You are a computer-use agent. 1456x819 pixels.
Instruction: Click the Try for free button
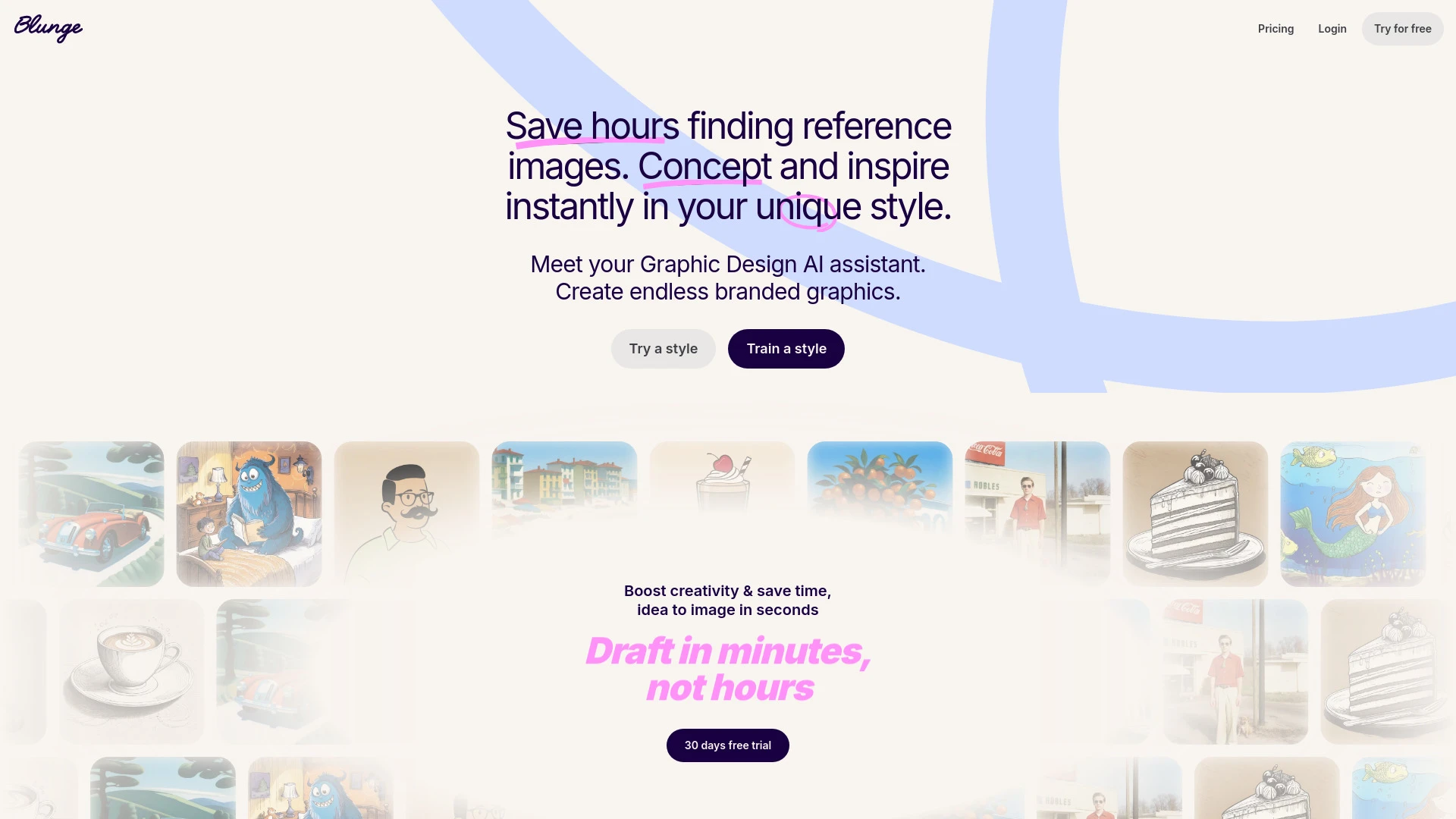1402,28
